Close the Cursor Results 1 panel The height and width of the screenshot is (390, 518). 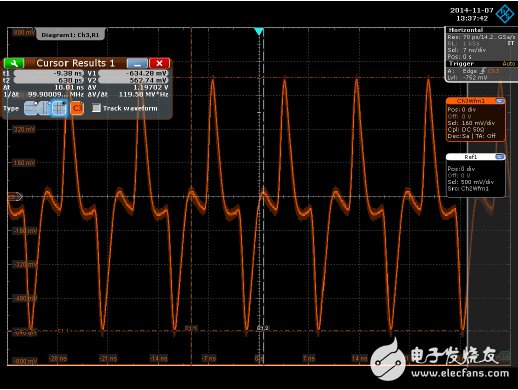[159, 63]
